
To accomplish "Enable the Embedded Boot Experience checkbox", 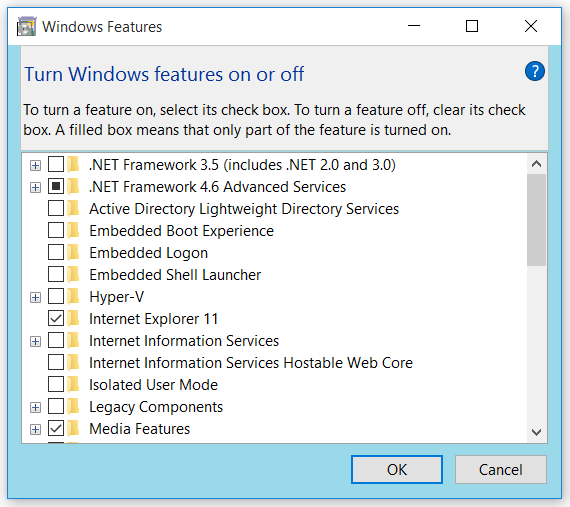I will 56,231.
